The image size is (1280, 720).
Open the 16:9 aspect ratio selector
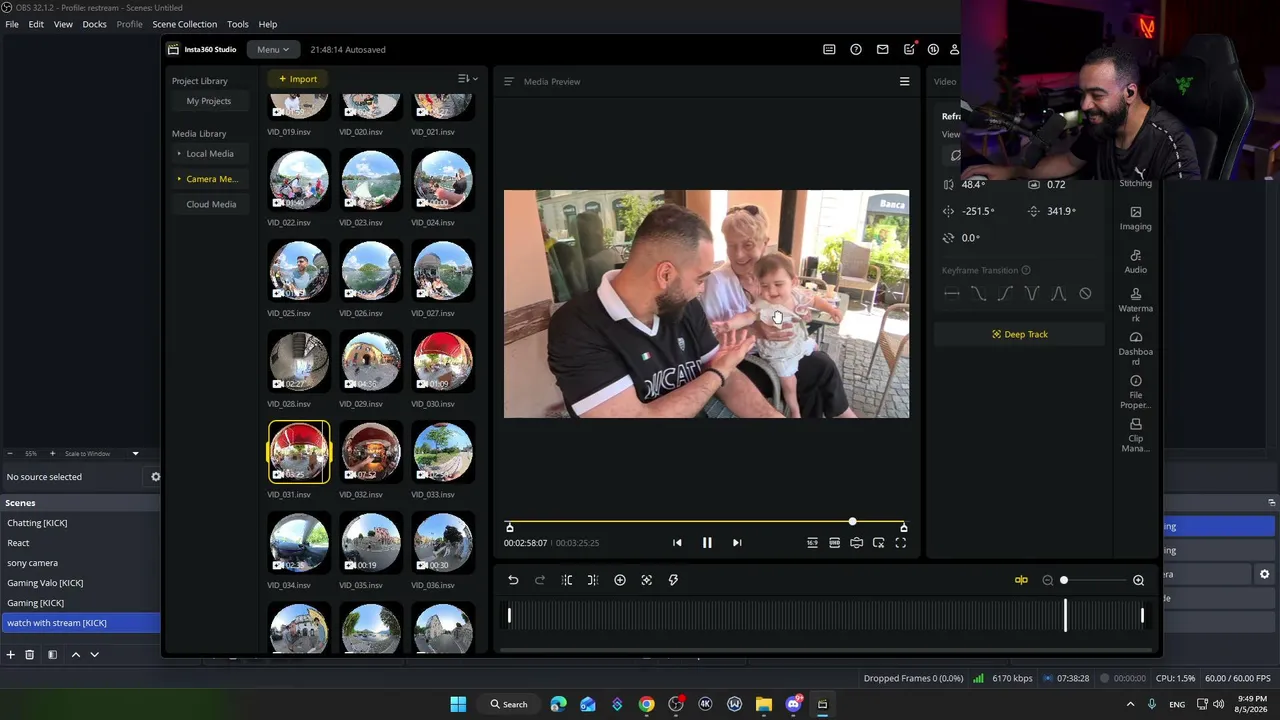point(812,543)
